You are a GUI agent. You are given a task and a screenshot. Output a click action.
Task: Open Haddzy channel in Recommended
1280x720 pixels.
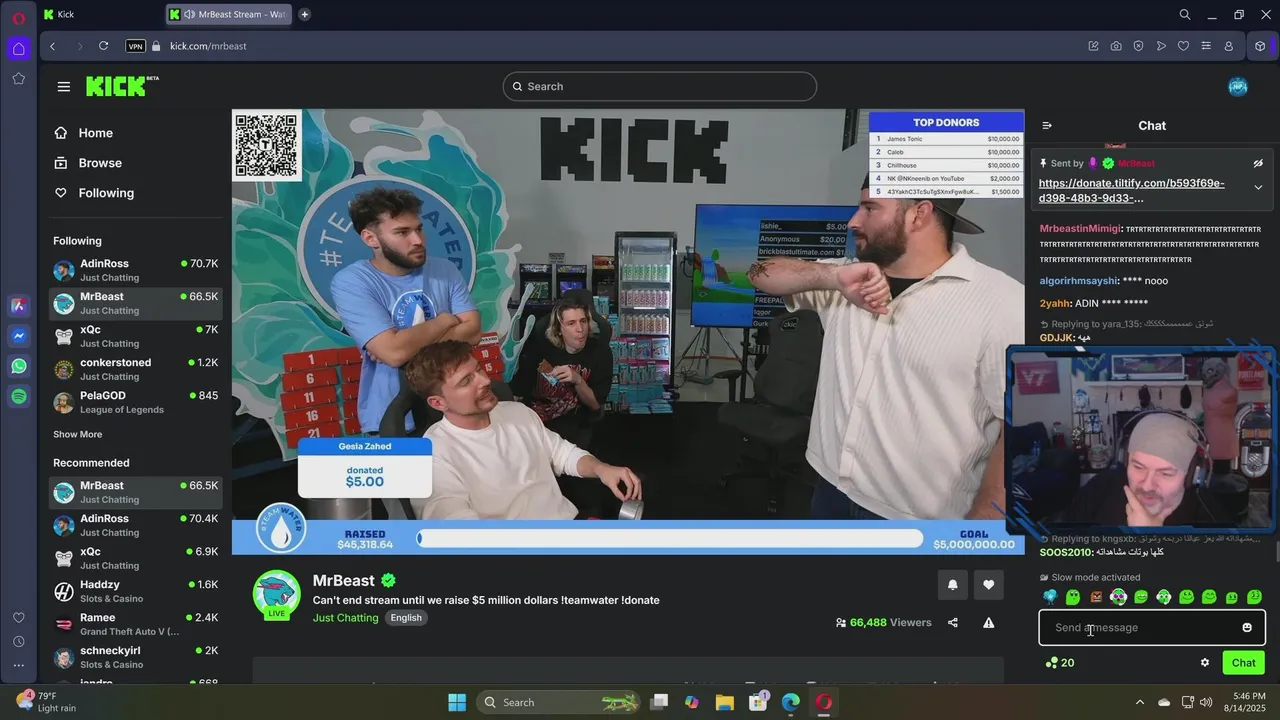coord(135,592)
